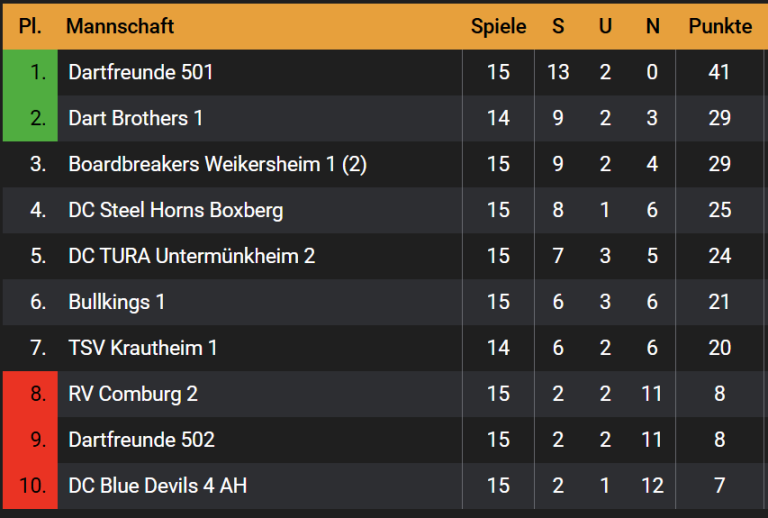Click red rank 10. position cell

[x=31, y=486]
